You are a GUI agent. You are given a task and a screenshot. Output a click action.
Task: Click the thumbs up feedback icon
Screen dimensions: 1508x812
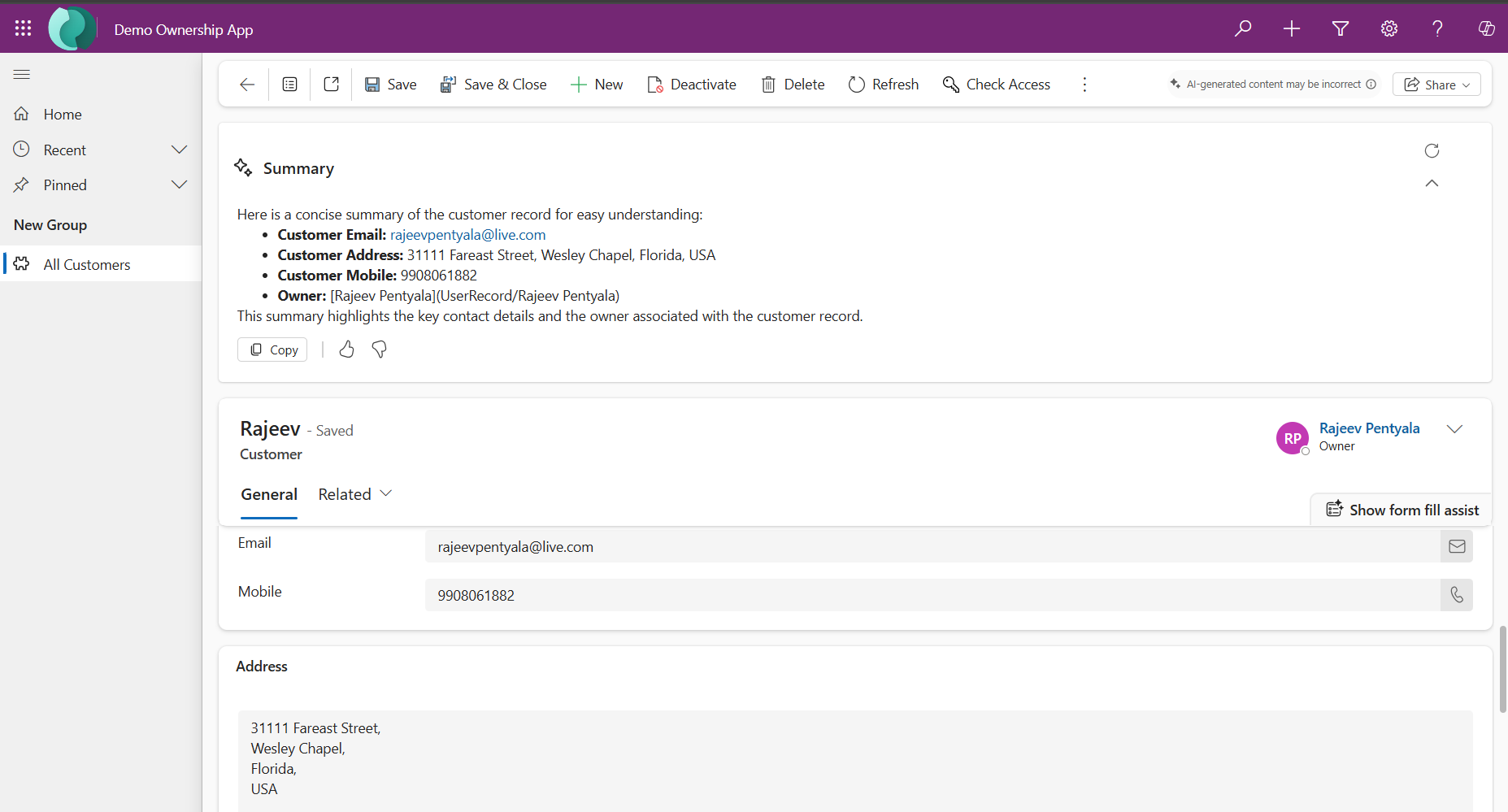(x=346, y=350)
